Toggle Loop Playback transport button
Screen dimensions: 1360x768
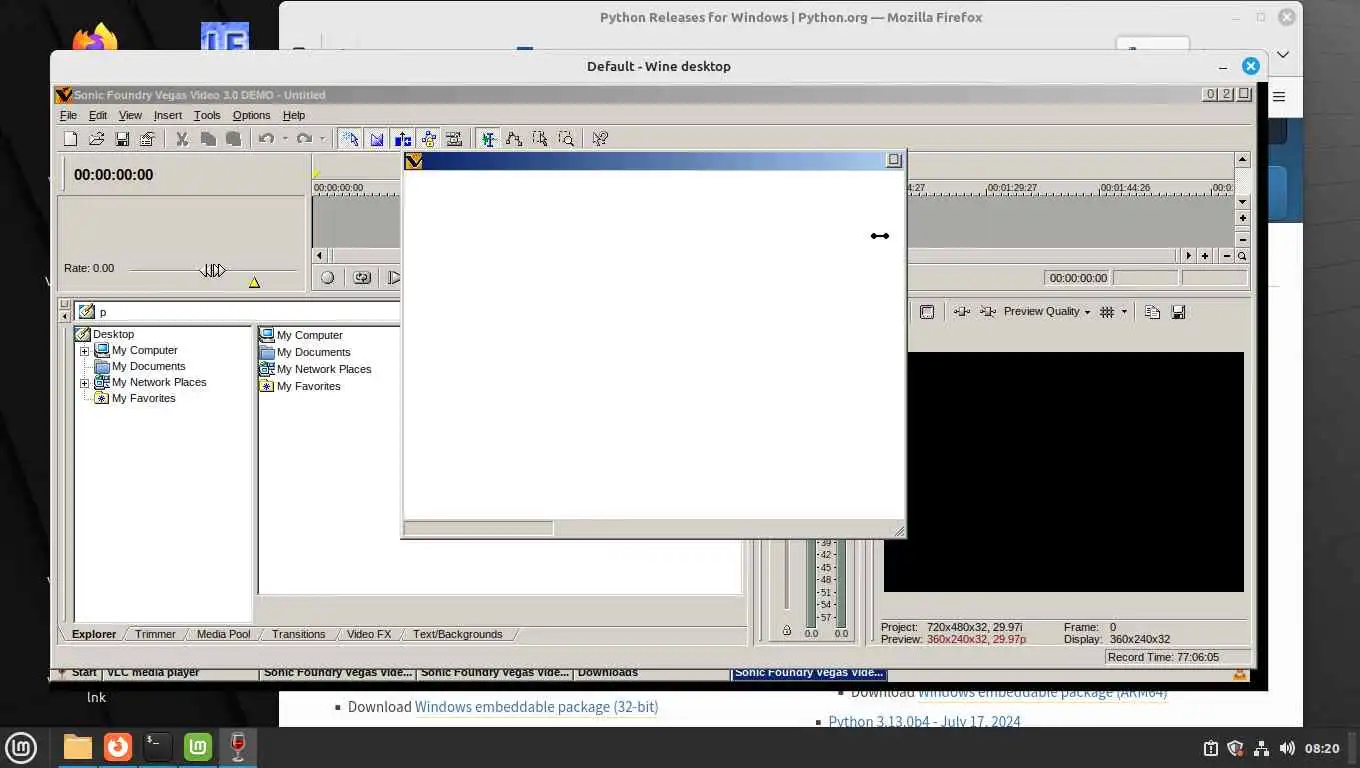(x=362, y=278)
